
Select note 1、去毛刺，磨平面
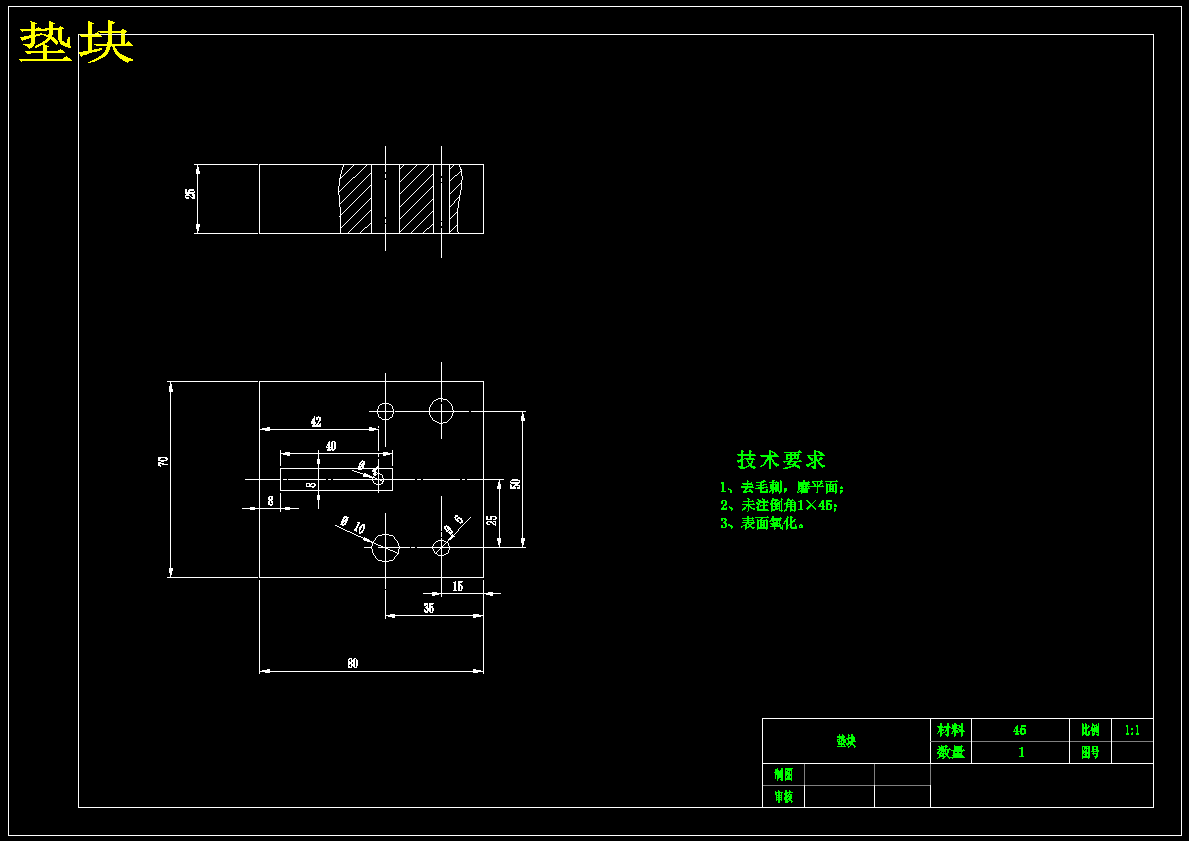click(x=783, y=488)
